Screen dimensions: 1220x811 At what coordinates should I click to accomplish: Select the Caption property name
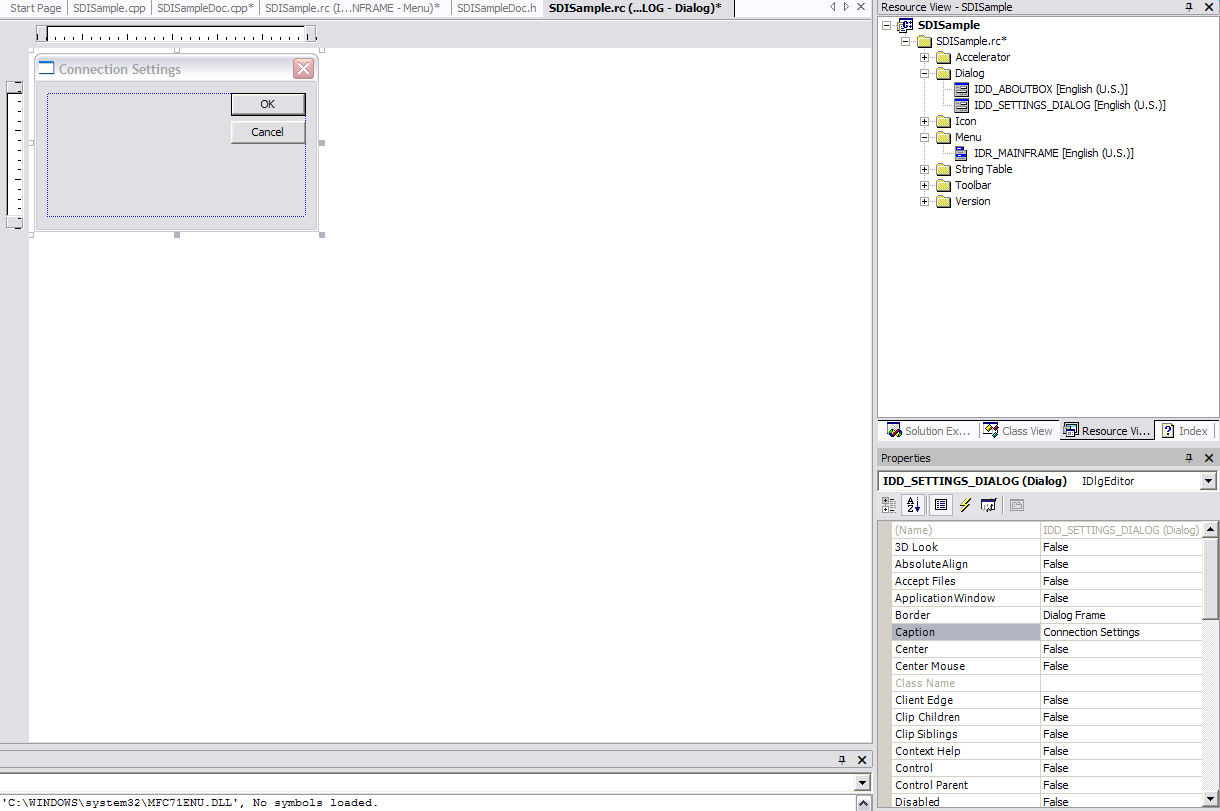966,632
